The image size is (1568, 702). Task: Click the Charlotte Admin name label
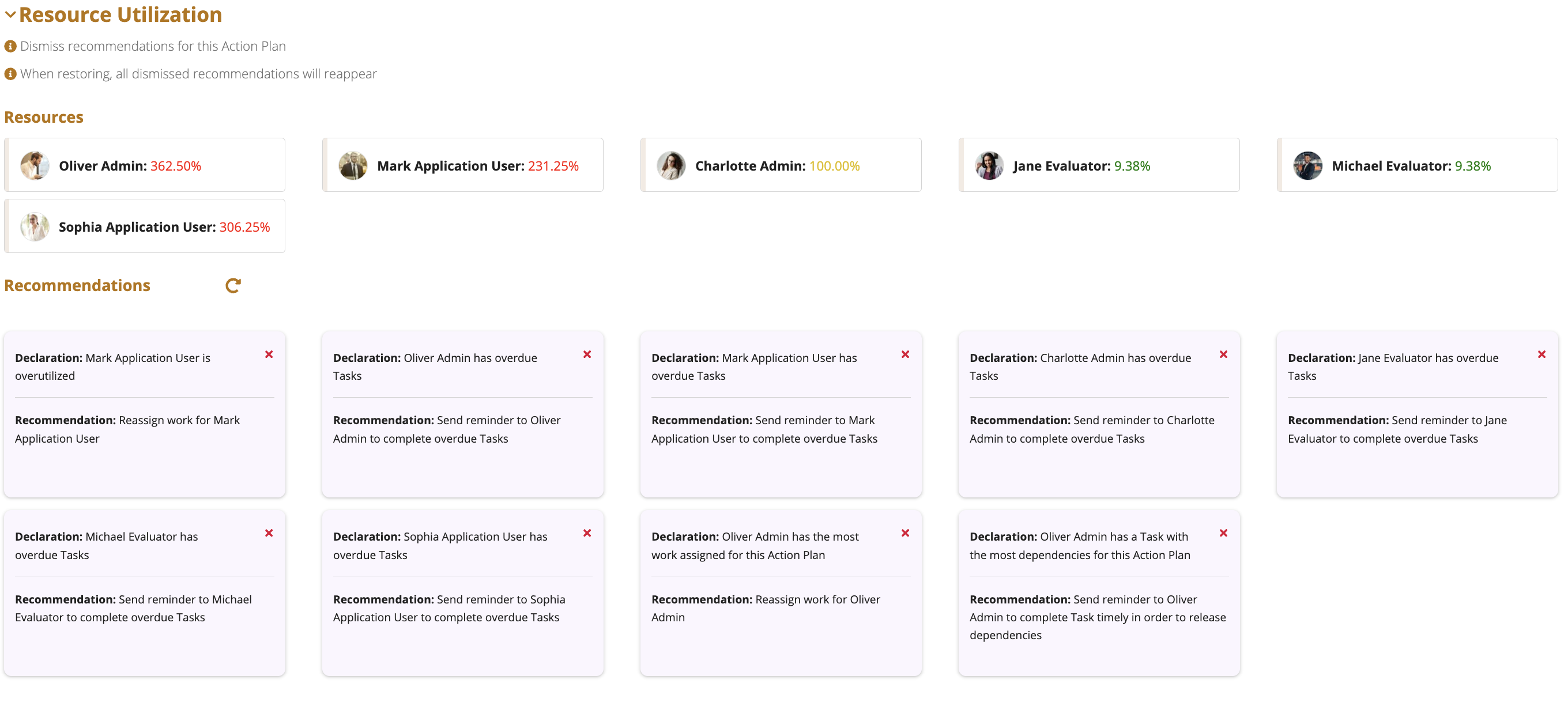(751, 165)
